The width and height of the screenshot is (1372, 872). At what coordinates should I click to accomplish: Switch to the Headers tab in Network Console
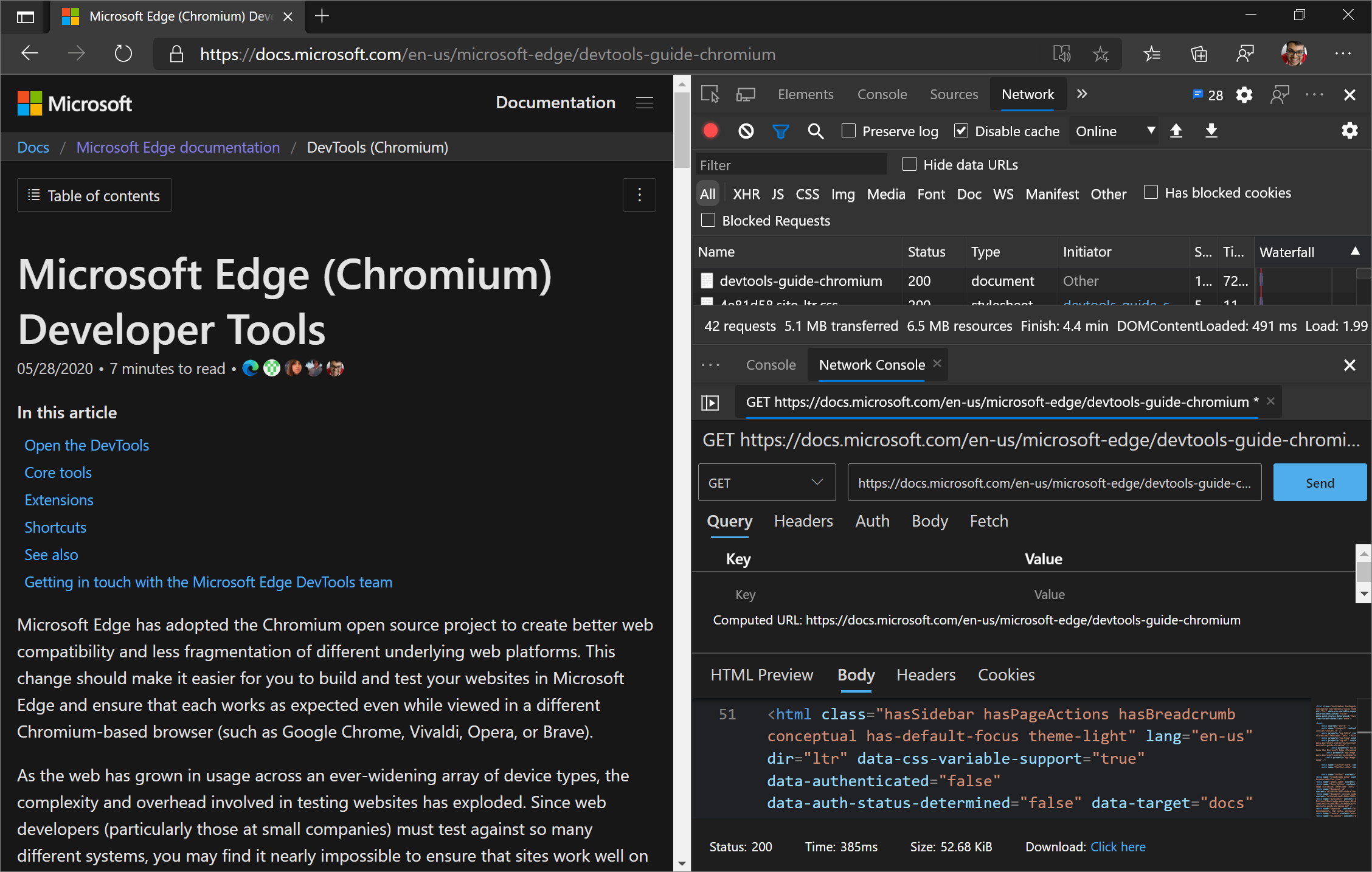[x=803, y=521]
